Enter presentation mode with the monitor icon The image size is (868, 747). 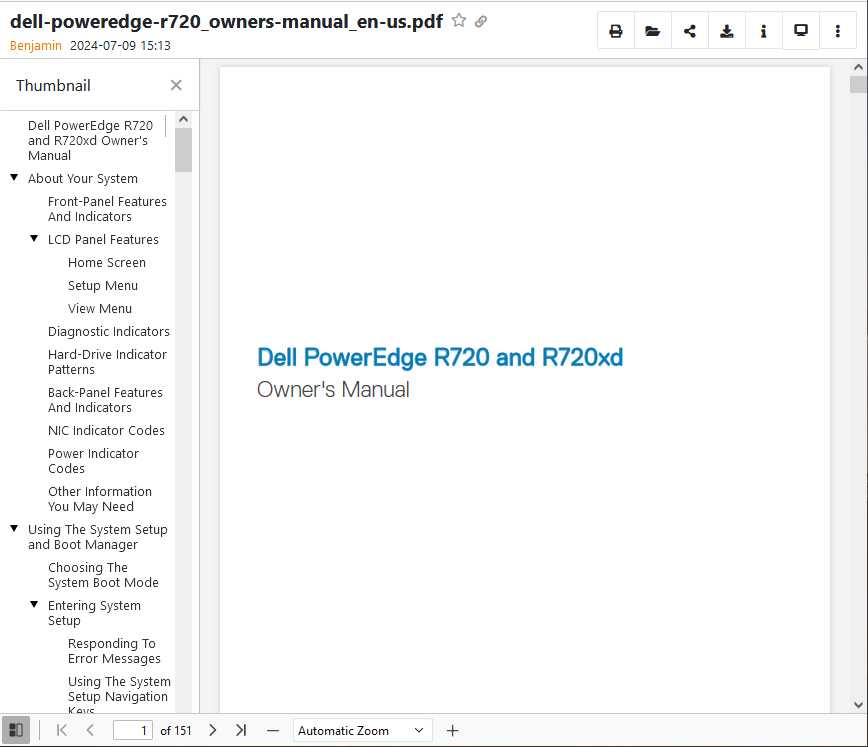pos(801,31)
